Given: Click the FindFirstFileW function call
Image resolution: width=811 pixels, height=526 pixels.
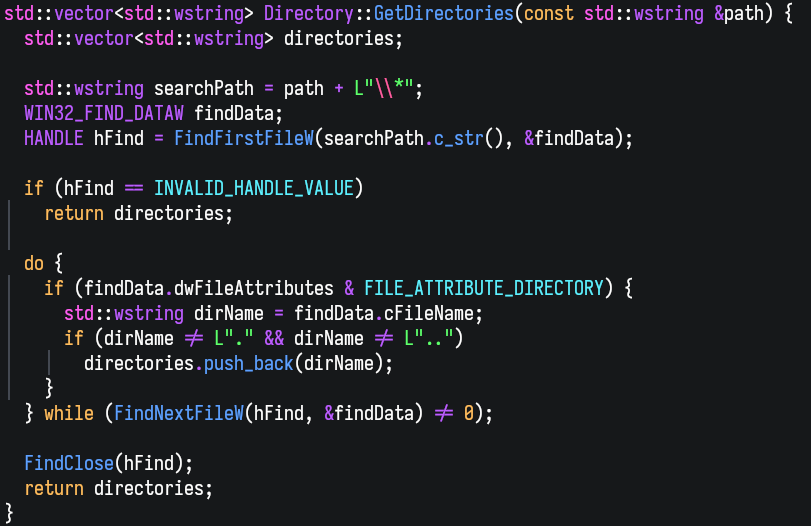Looking at the screenshot, I should (244, 138).
